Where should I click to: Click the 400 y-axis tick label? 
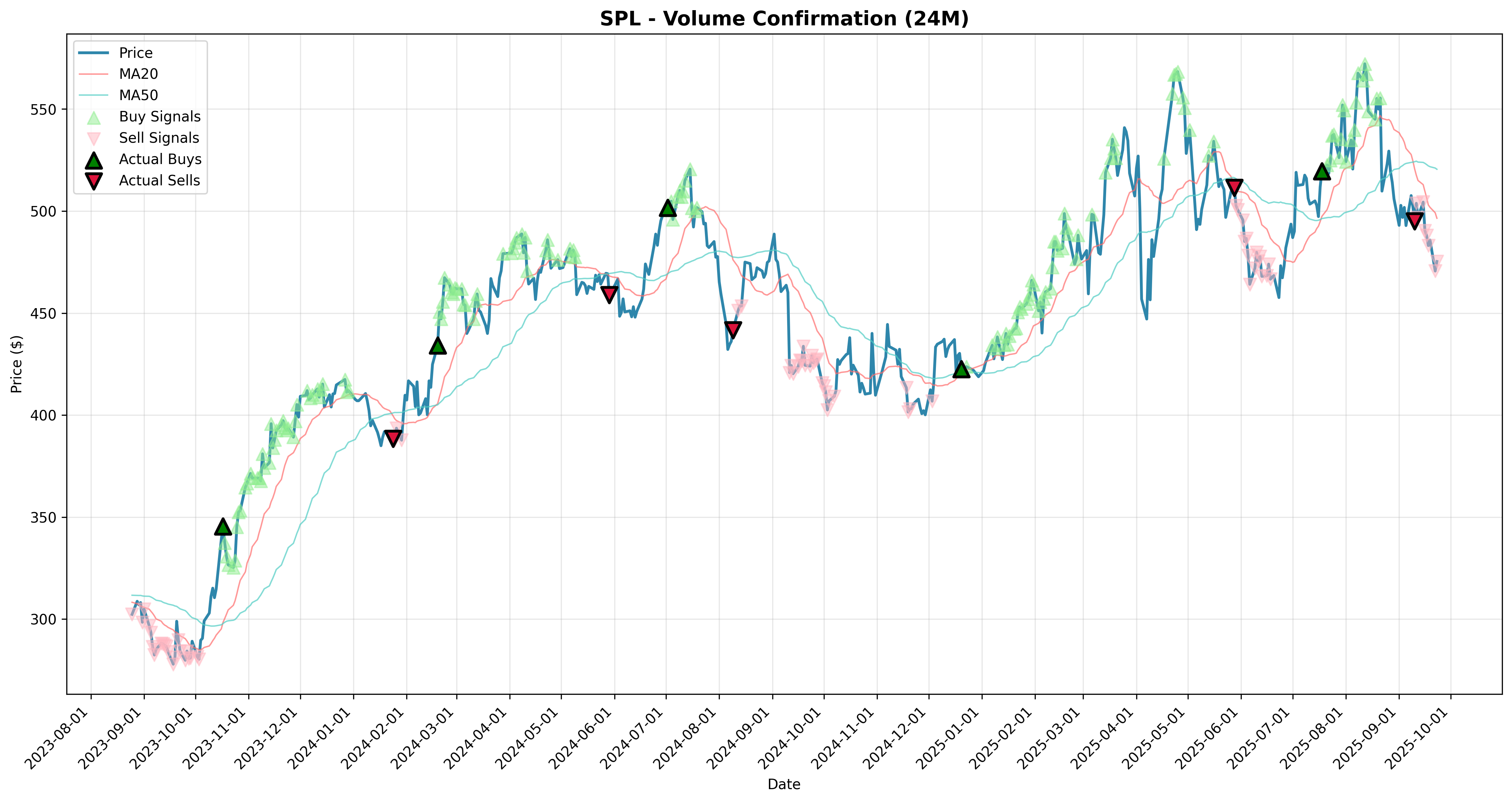tap(43, 416)
